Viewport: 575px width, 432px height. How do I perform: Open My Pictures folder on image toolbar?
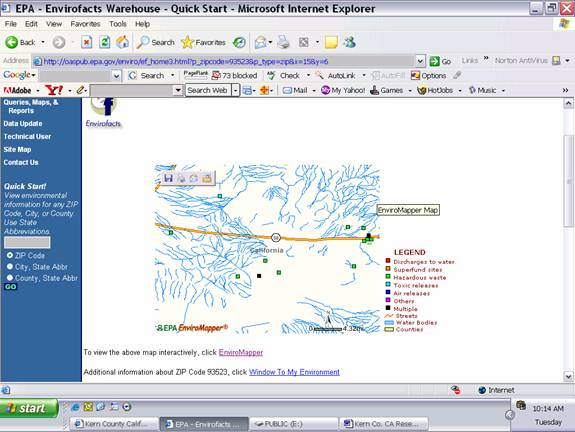pos(207,178)
